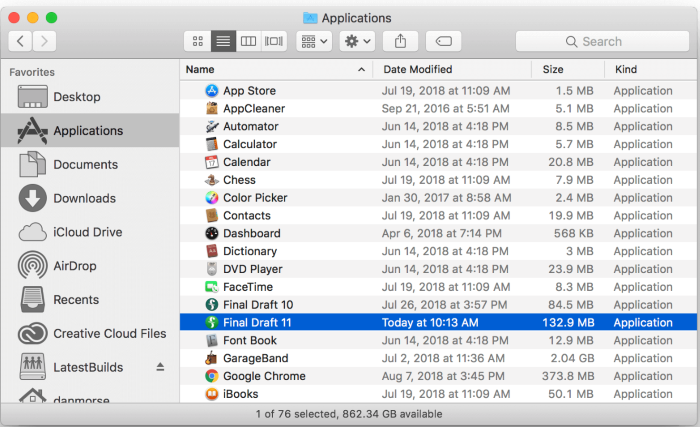Sort the list by Name column
Screen dimensions: 700x427
coord(270,70)
